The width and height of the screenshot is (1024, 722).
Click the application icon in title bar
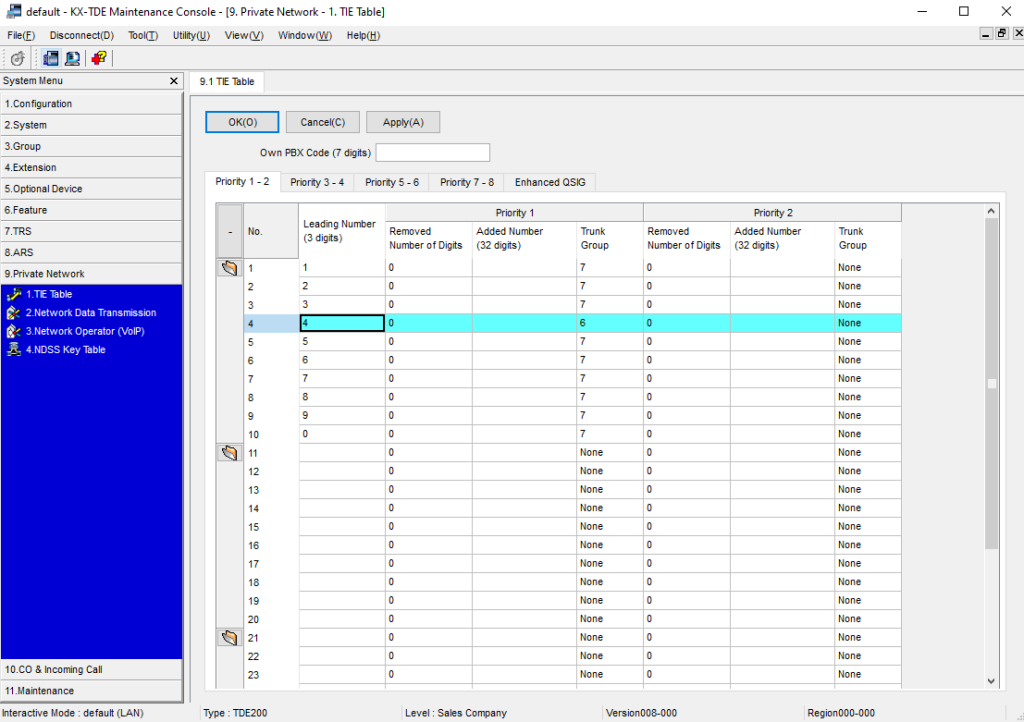click(x=13, y=11)
